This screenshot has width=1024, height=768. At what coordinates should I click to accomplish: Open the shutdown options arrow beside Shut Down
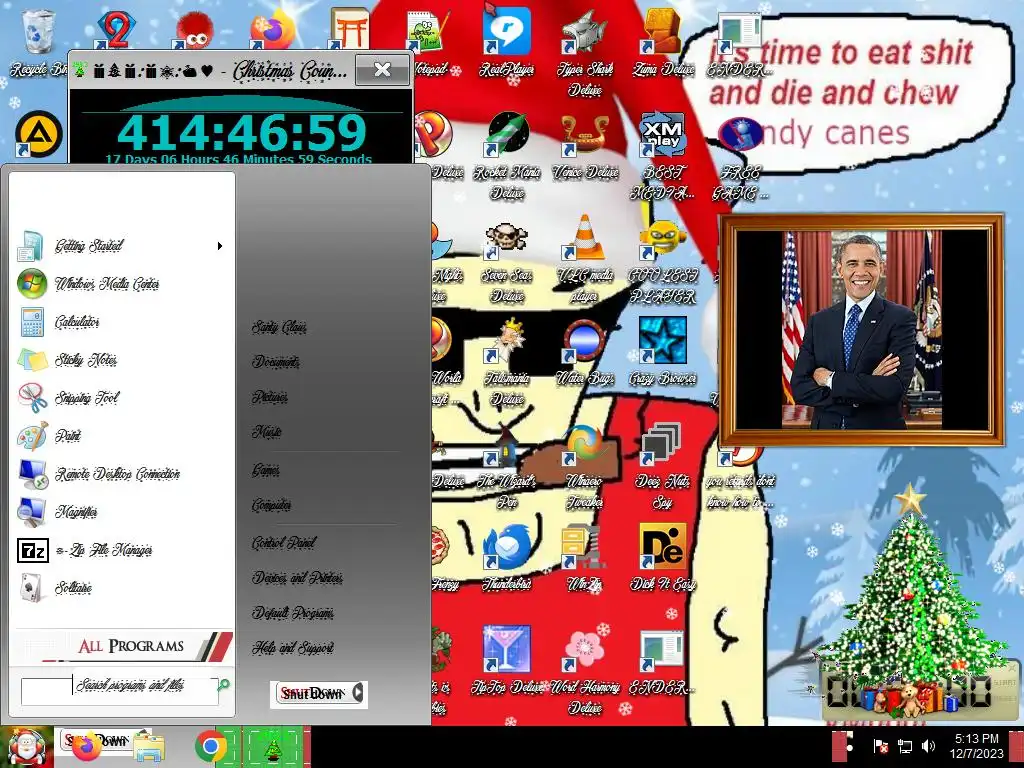(359, 693)
